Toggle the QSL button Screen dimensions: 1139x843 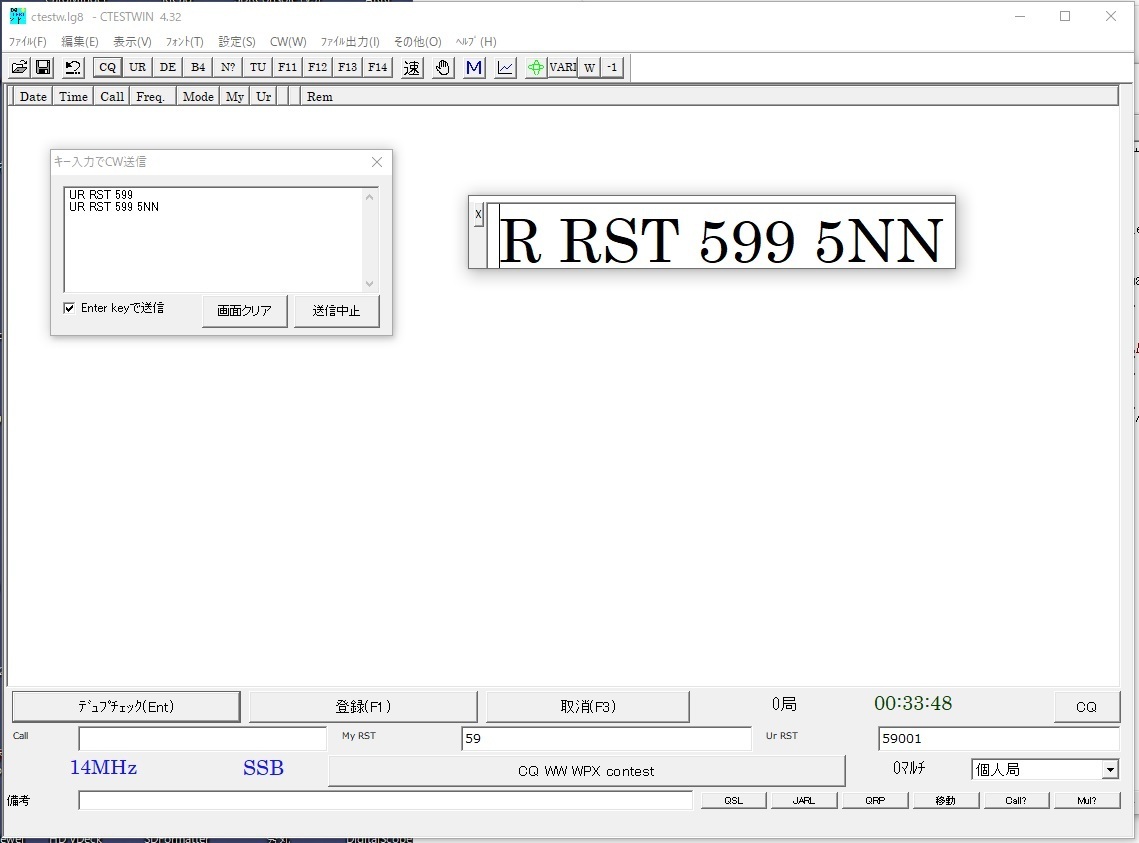(733, 799)
